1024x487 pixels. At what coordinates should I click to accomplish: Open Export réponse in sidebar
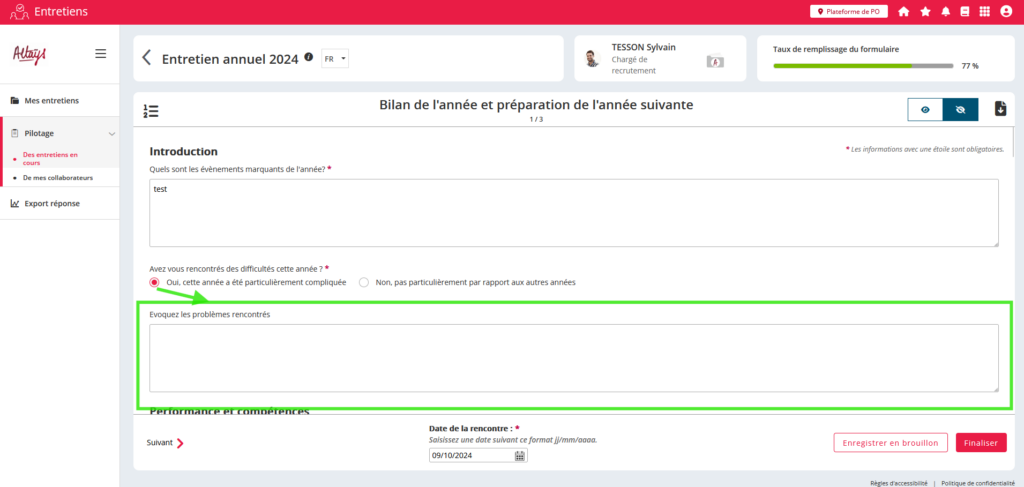click(52, 203)
